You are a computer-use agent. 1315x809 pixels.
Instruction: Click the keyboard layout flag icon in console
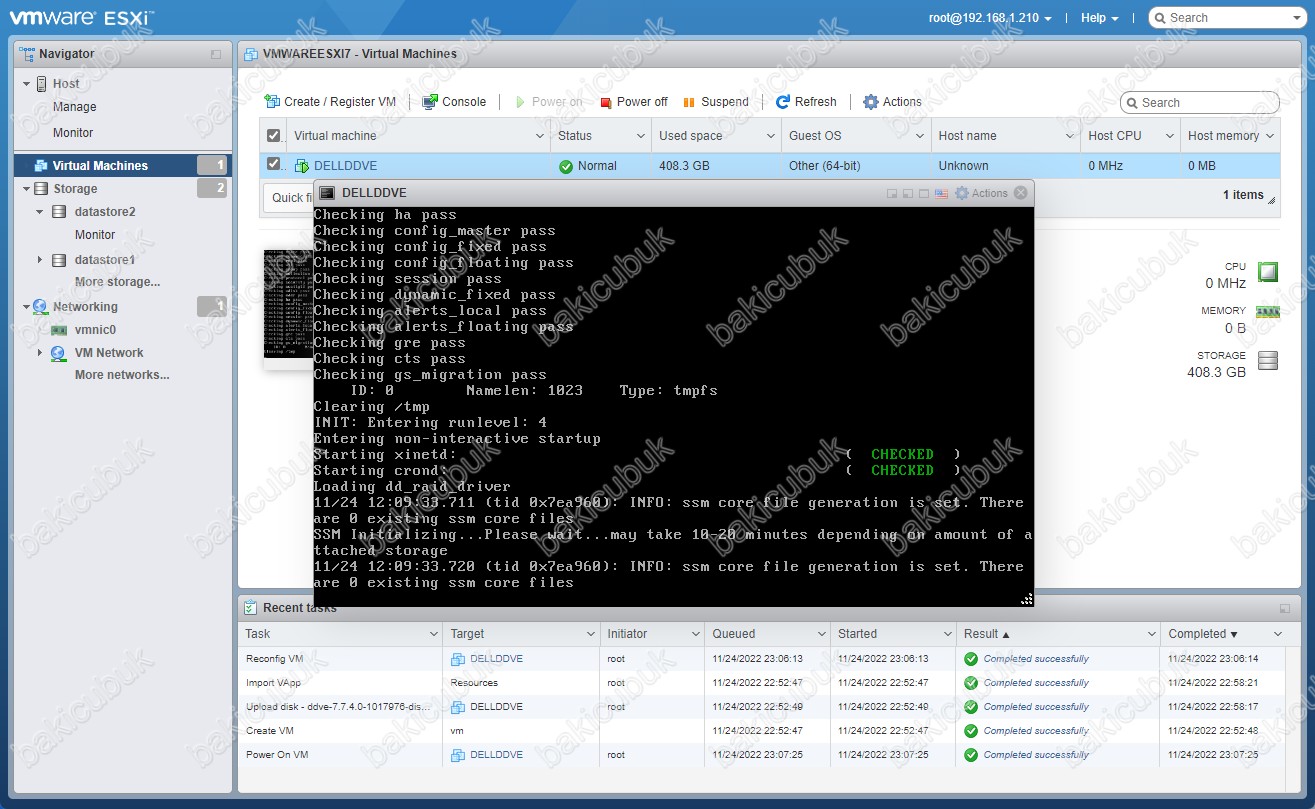click(941, 193)
